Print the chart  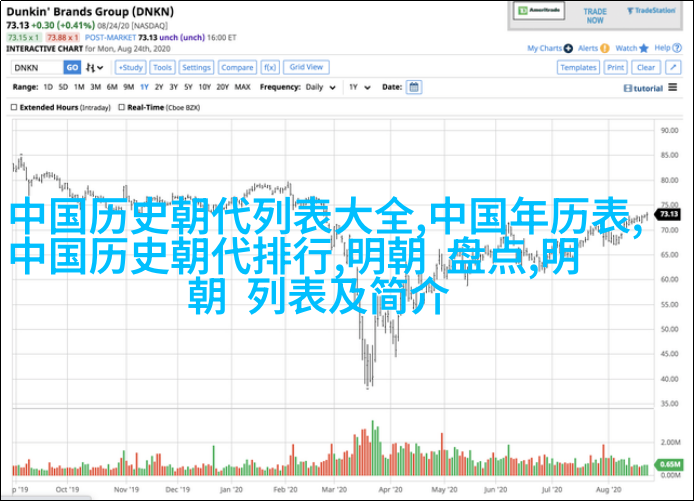(616, 68)
